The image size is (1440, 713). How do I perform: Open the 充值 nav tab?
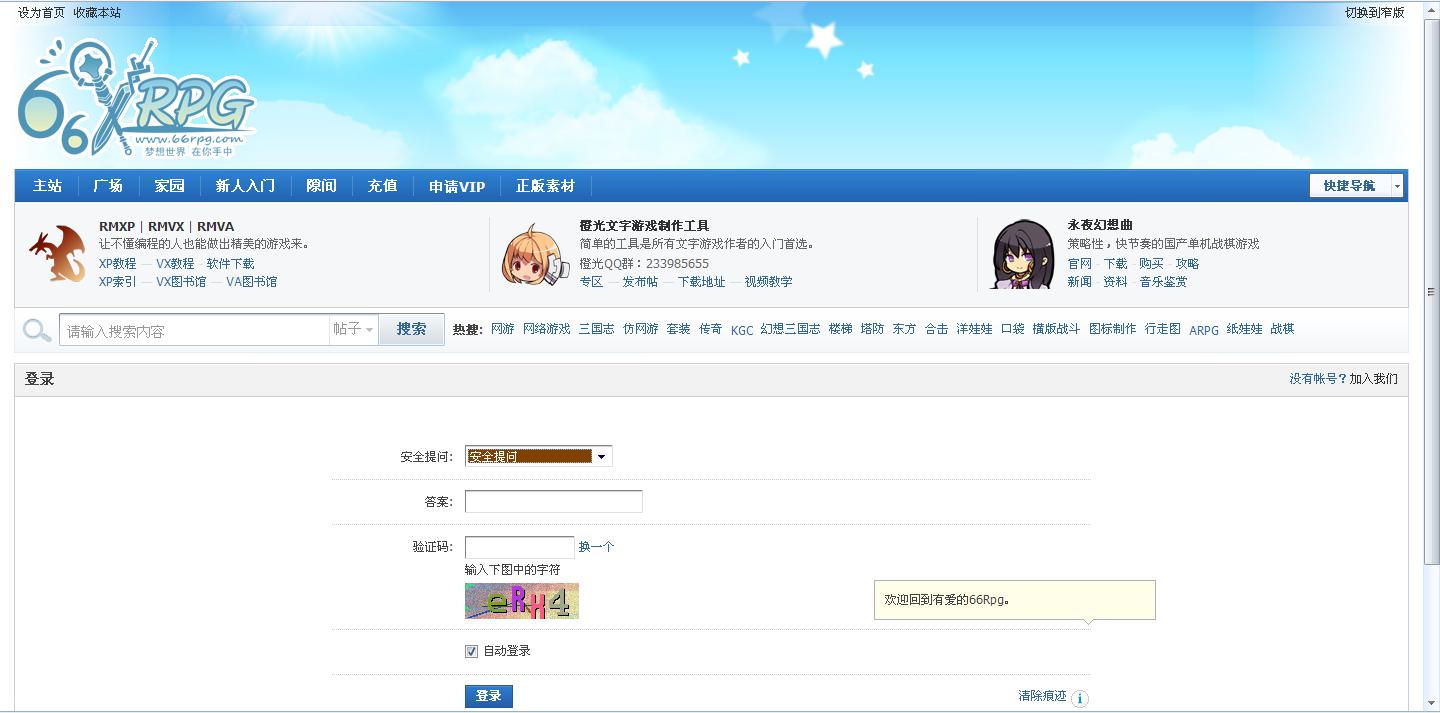click(382, 186)
